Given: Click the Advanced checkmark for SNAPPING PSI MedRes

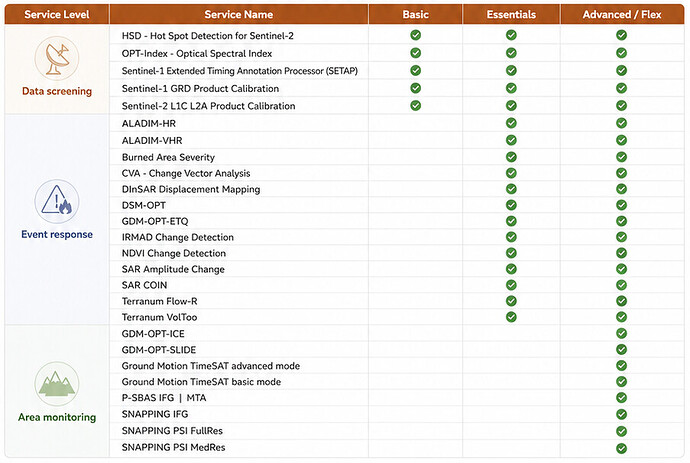Looking at the screenshot, I should point(621,448).
